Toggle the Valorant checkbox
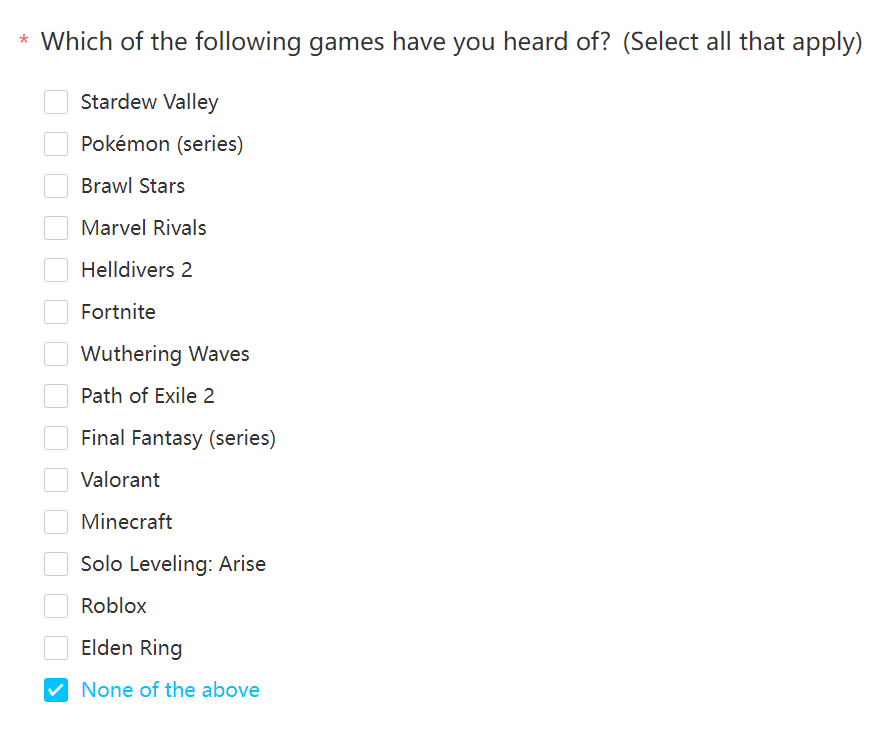Screen dimensions: 874x737 (56, 480)
